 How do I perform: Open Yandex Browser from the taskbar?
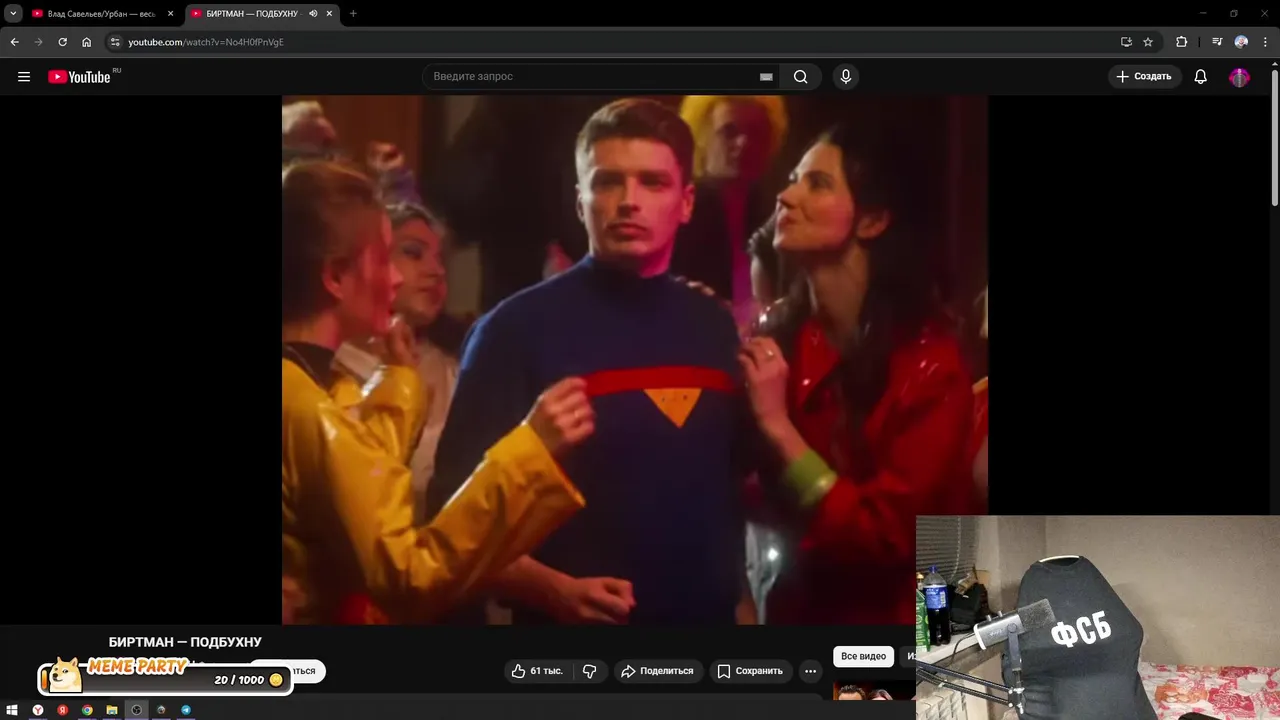coord(37,710)
